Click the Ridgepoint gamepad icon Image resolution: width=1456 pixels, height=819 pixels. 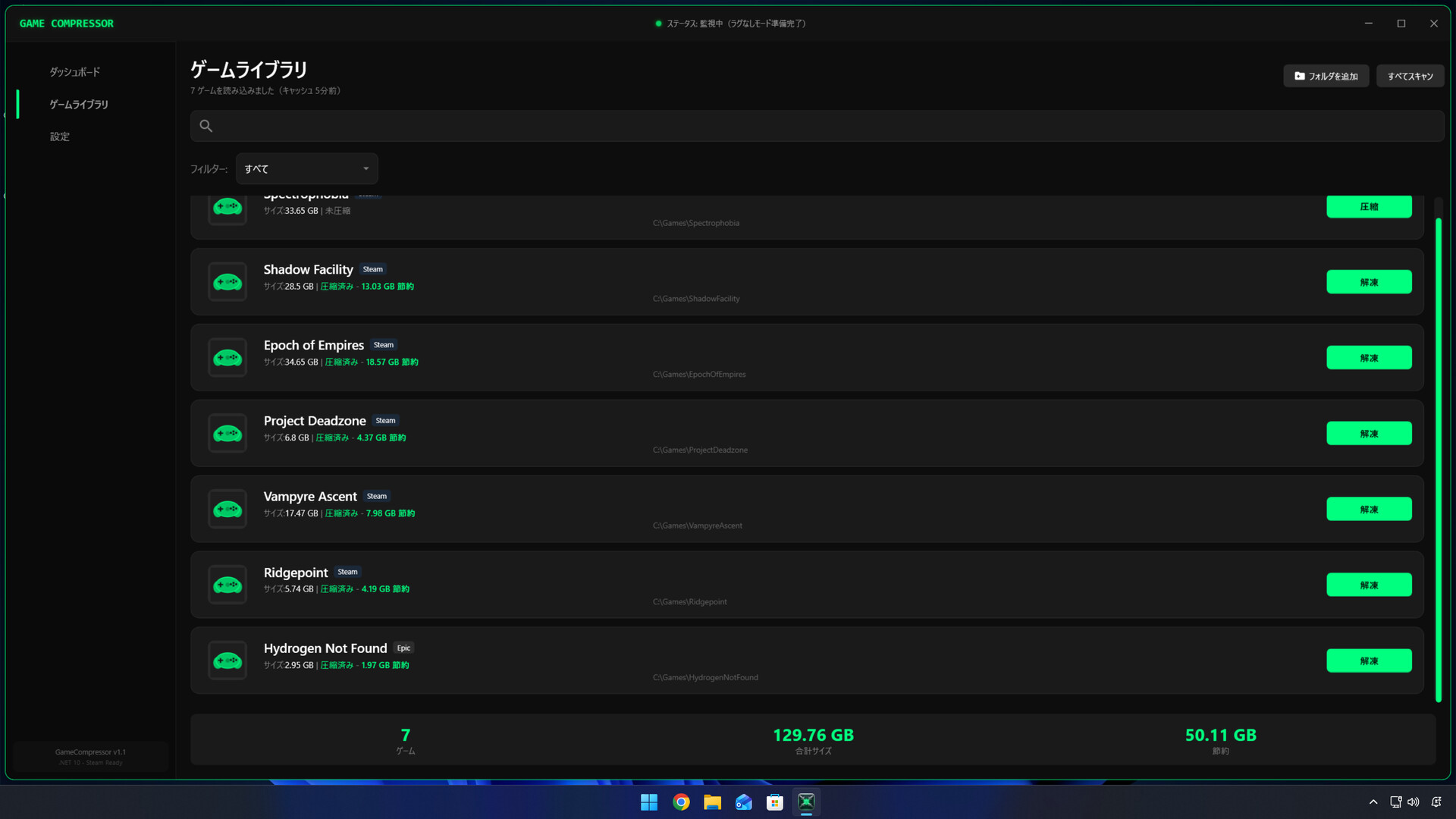(227, 585)
